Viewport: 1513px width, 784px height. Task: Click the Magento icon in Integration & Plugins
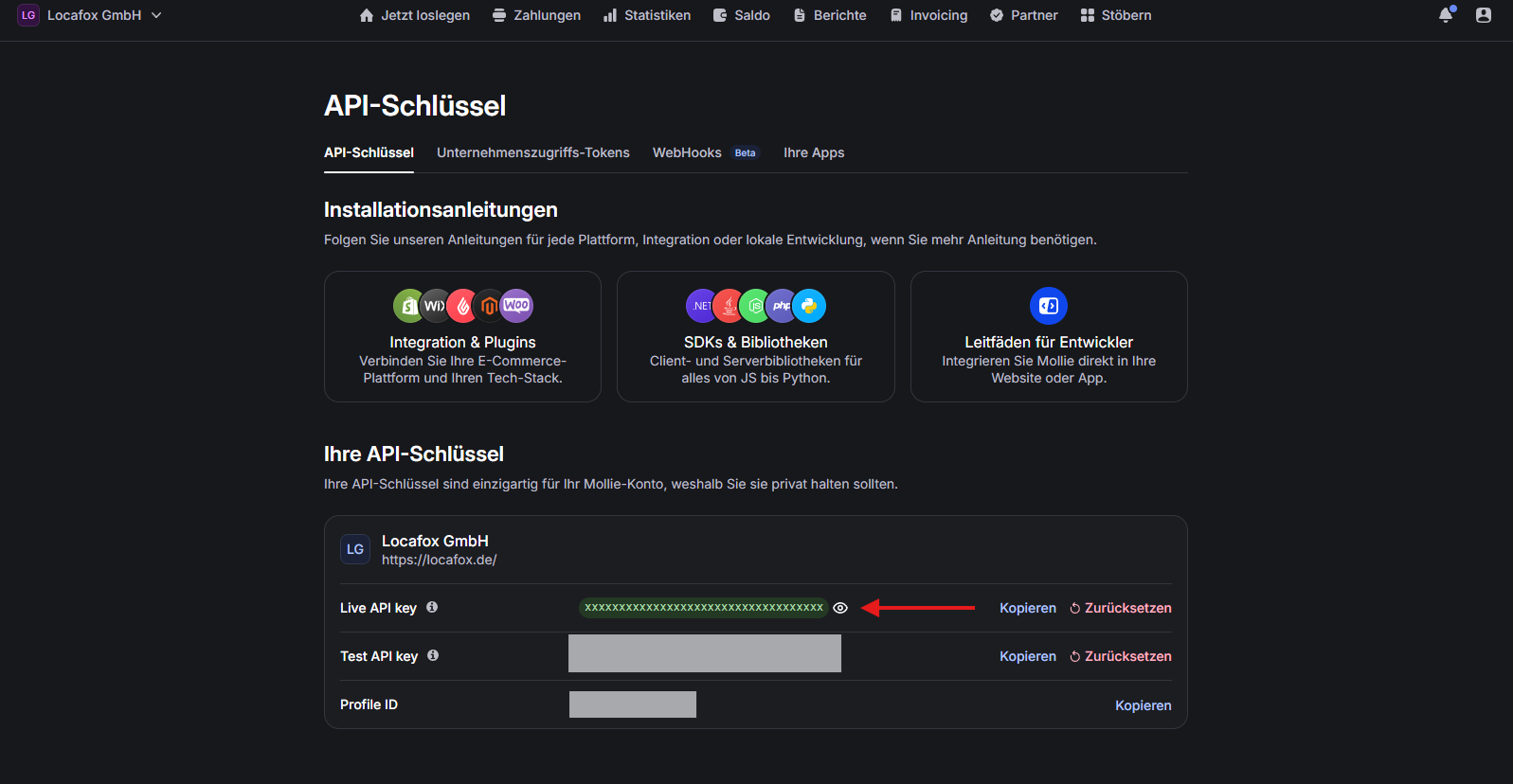[489, 306]
